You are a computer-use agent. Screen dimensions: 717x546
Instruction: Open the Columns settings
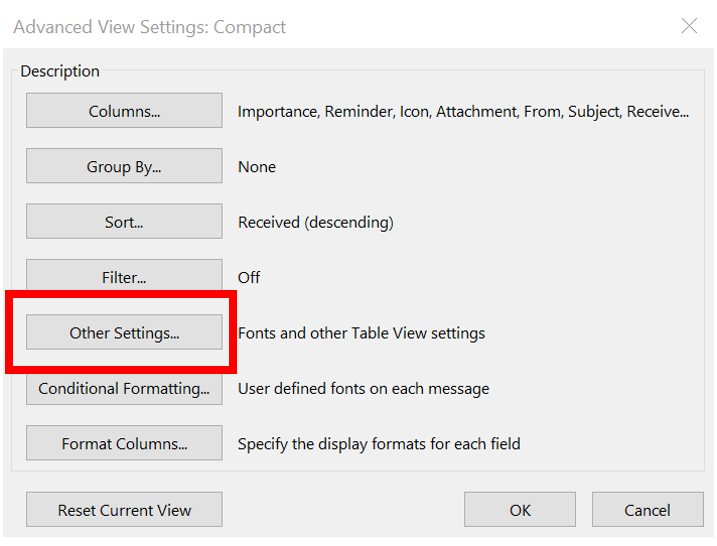tap(124, 111)
